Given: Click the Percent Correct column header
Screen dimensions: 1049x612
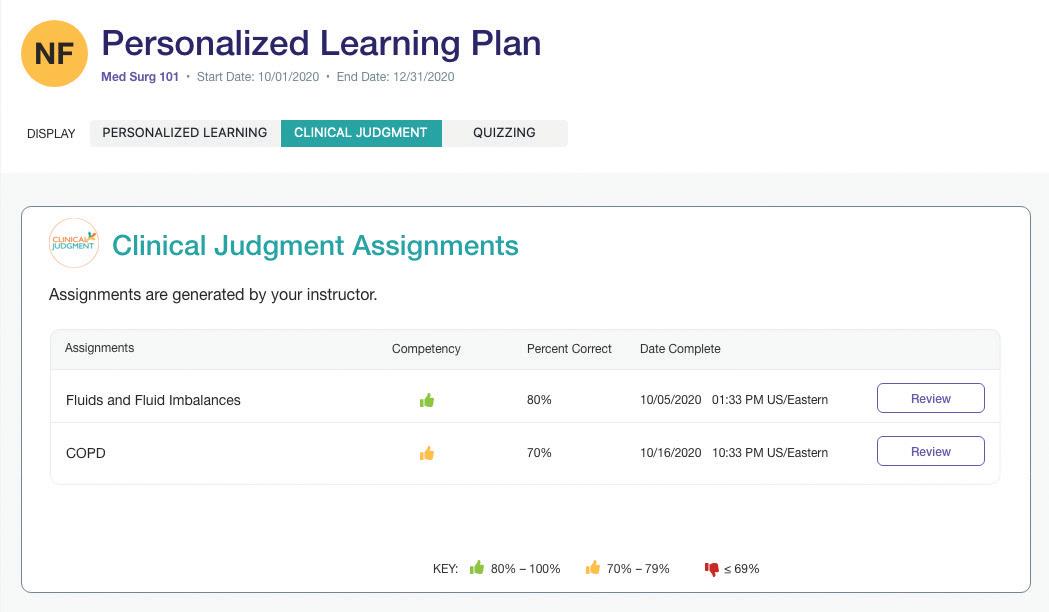Looking at the screenshot, I should (x=569, y=349).
